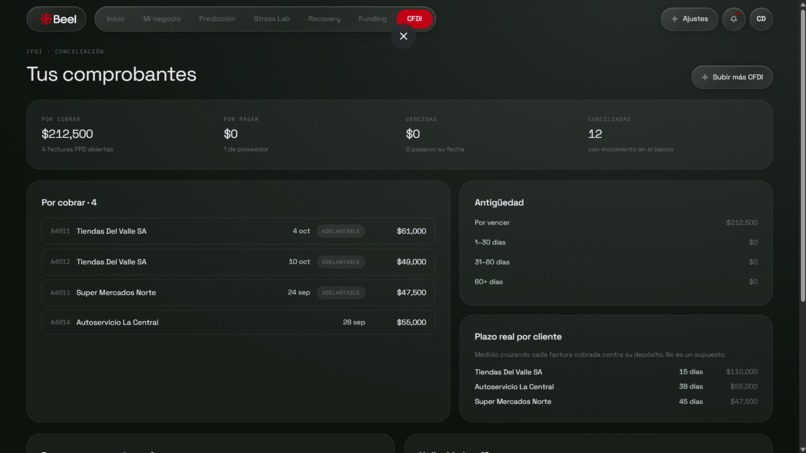Click the $212,500 por cobrar amount

coord(67,134)
